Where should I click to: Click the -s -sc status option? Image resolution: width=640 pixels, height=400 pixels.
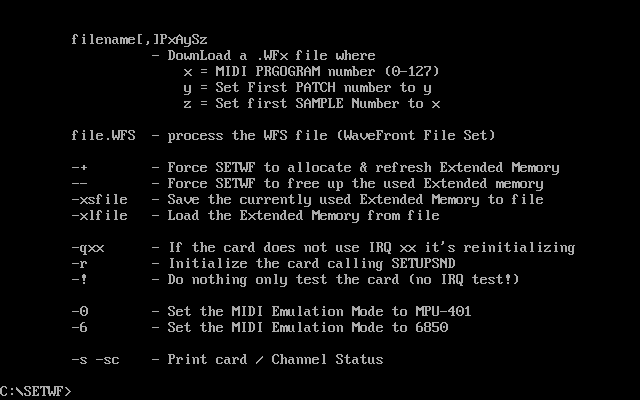coord(96,359)
